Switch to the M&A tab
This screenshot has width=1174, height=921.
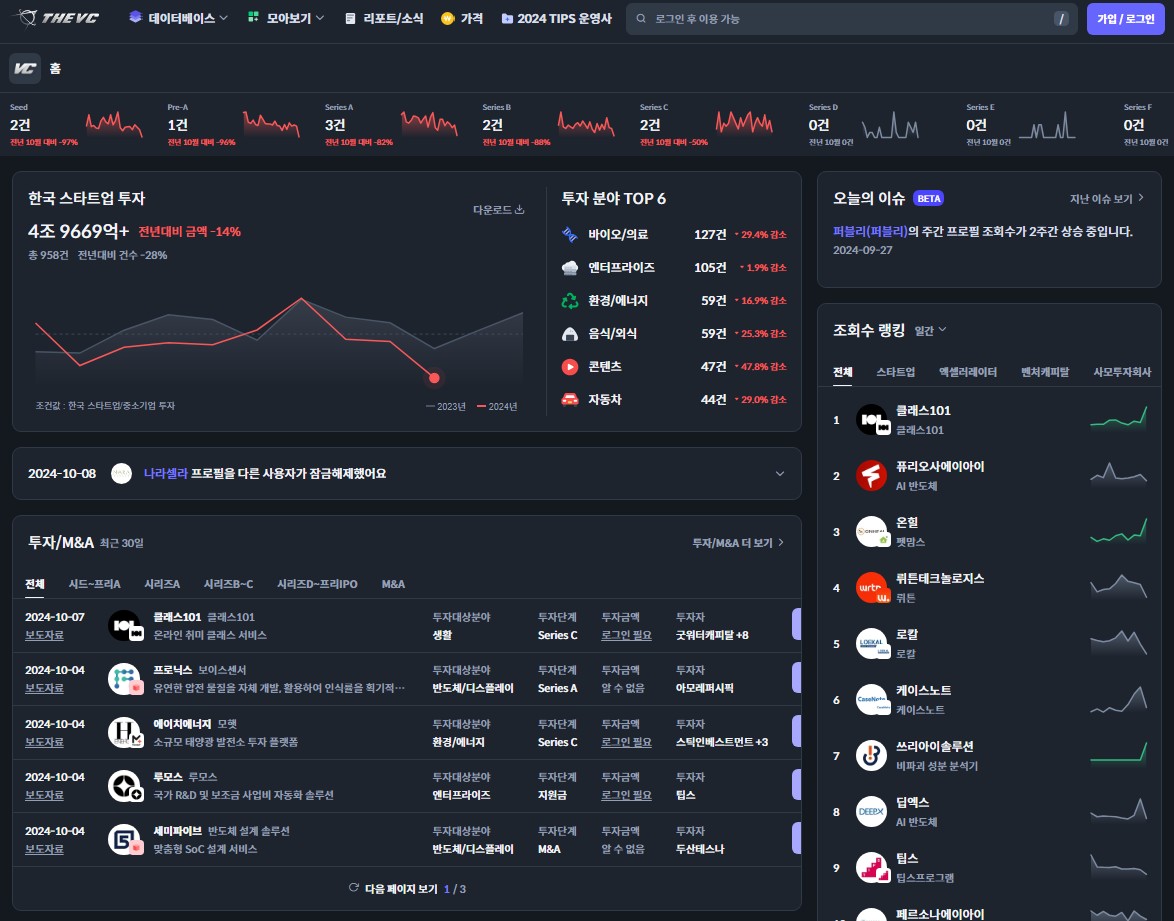pyautogui.click(x=393, y=584)
